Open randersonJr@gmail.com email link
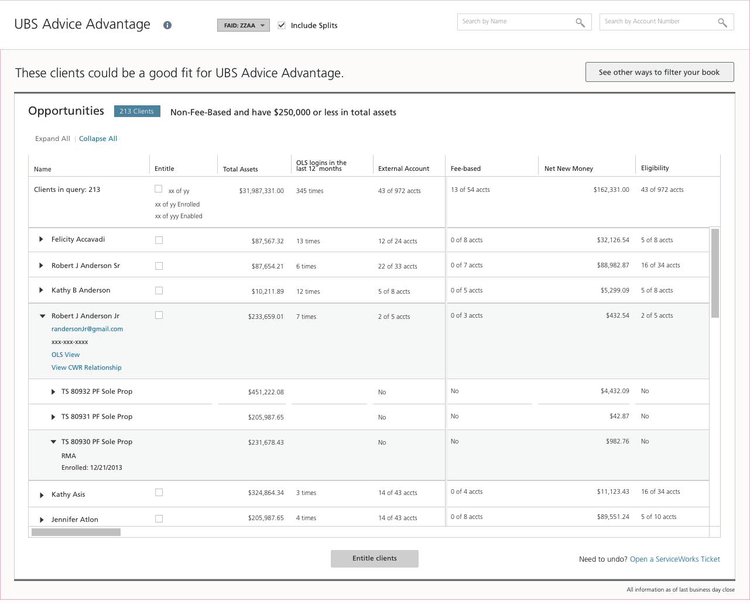 click(x=87, y=329)
